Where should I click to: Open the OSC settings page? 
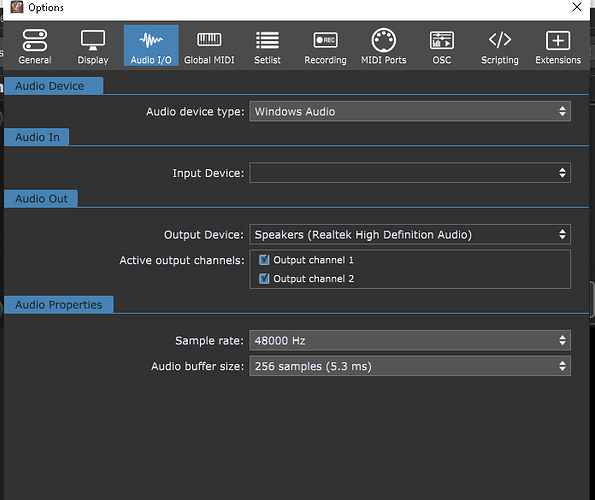[442, 46]
